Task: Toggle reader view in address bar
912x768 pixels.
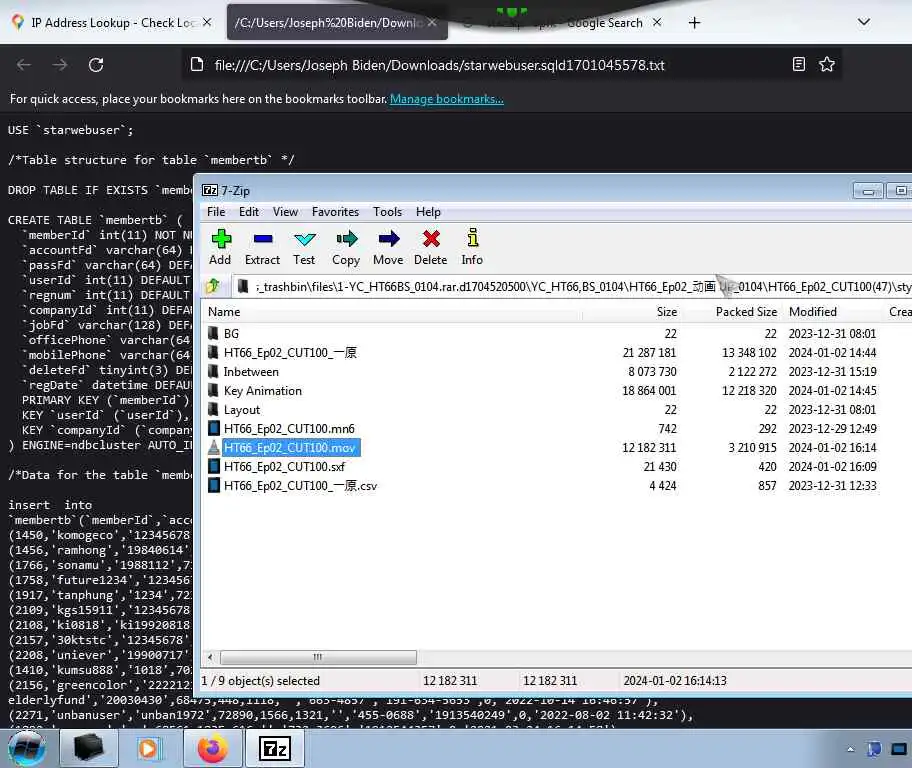Action: [799, 65]
